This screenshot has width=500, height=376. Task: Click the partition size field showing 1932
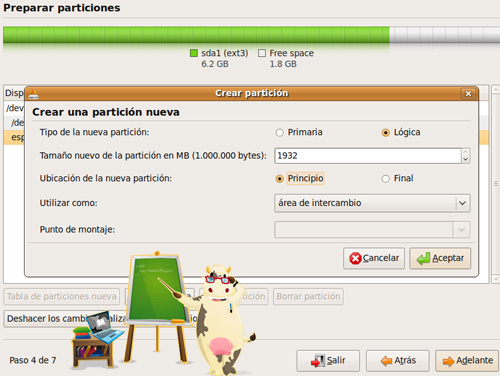coord(368,156)
